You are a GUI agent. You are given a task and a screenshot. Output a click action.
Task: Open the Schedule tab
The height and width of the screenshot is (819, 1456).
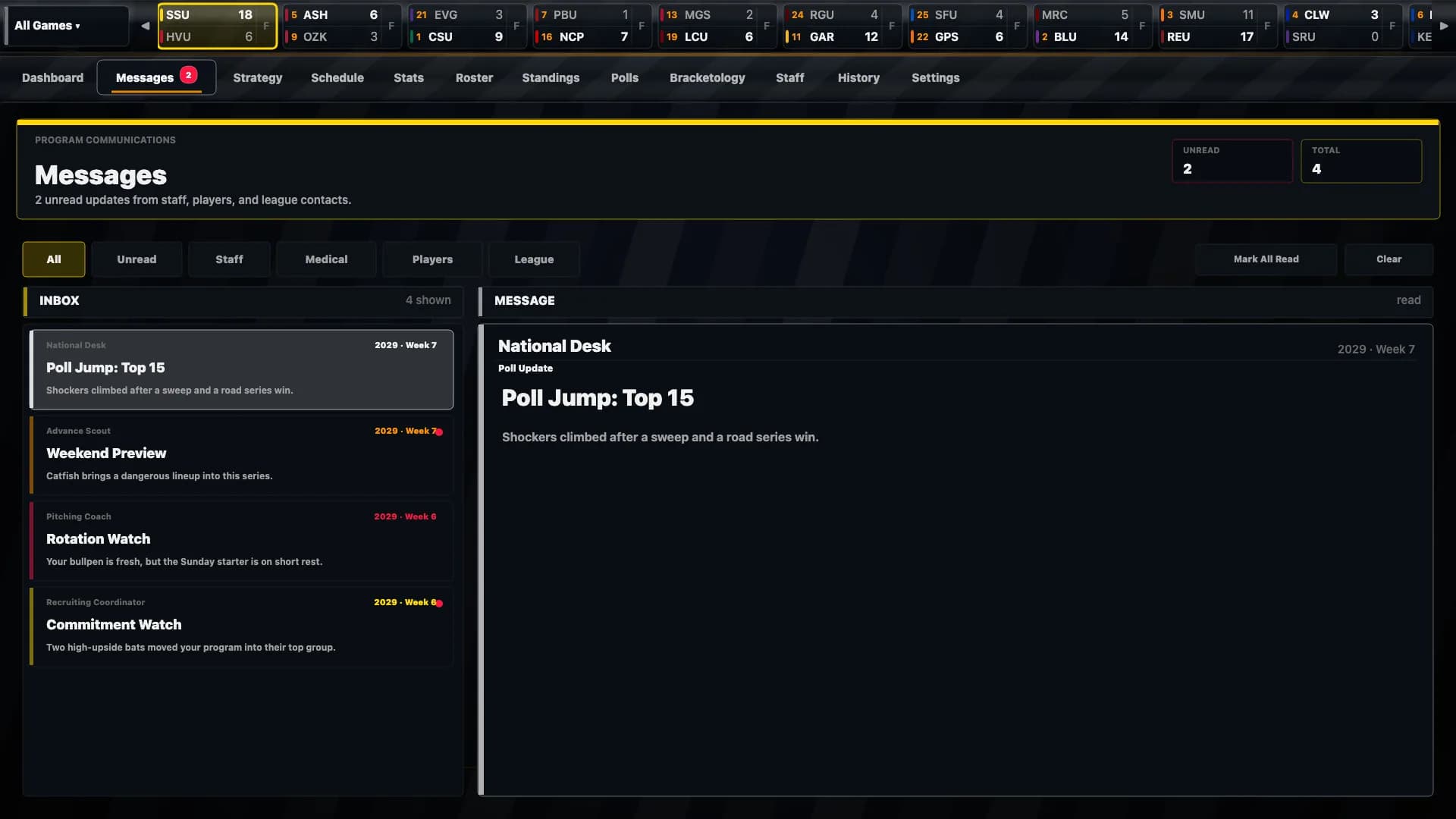click(337, 77)
